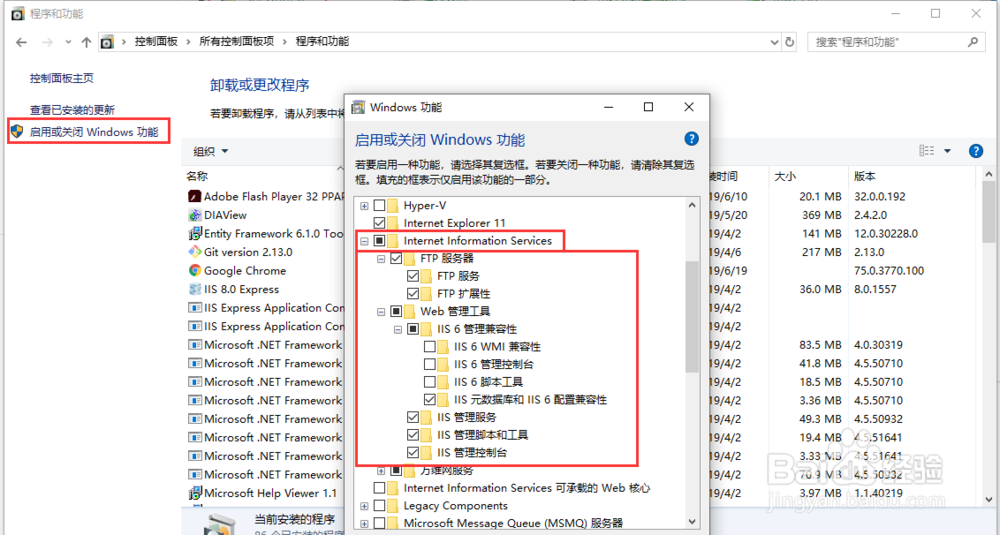This screenshot has width=1000, height=535.
Task: Click the Git version 2.13.0 icon
Action: click(195, 252)
